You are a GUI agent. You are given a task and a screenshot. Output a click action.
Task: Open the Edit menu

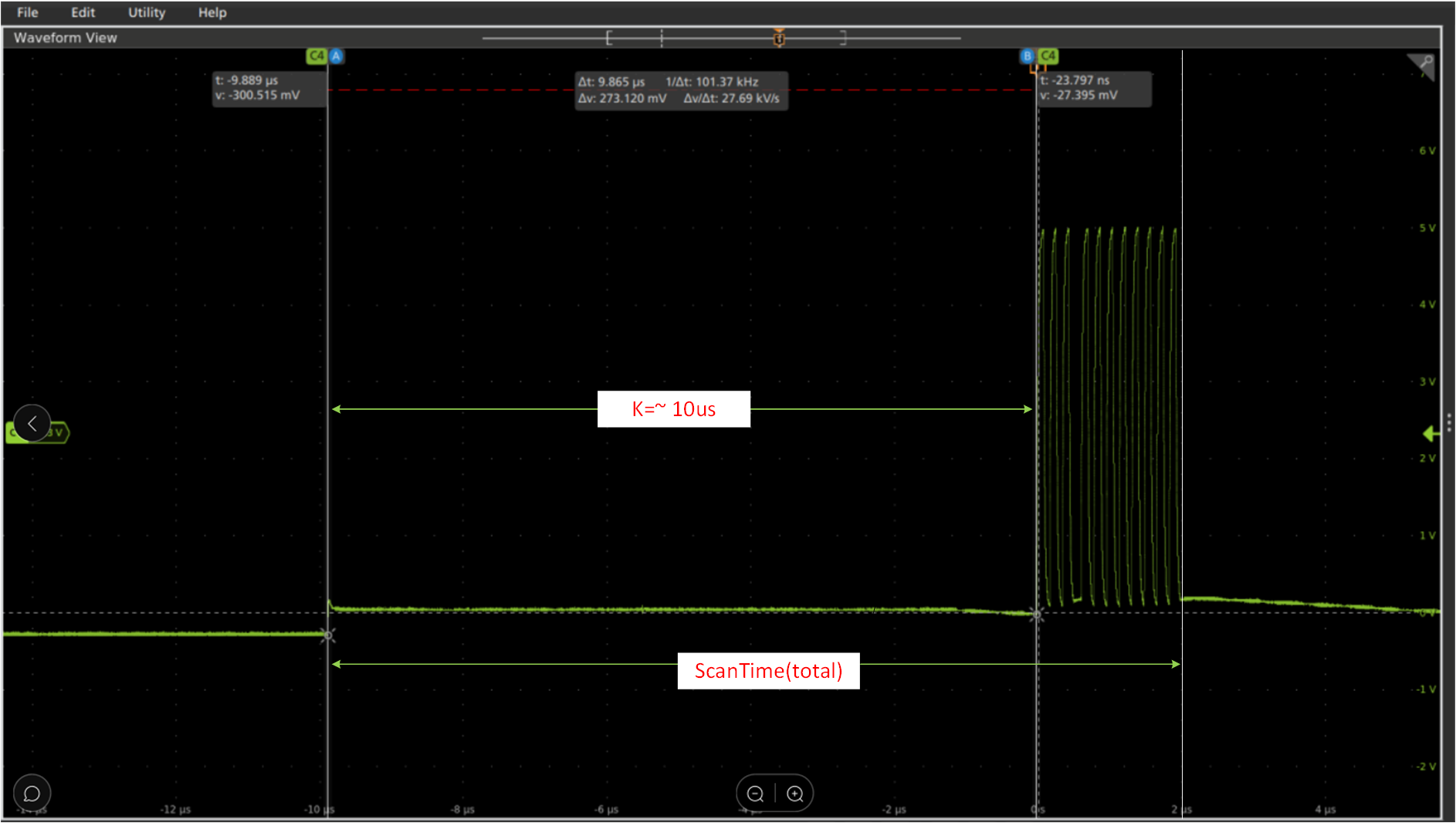[83, 12]
